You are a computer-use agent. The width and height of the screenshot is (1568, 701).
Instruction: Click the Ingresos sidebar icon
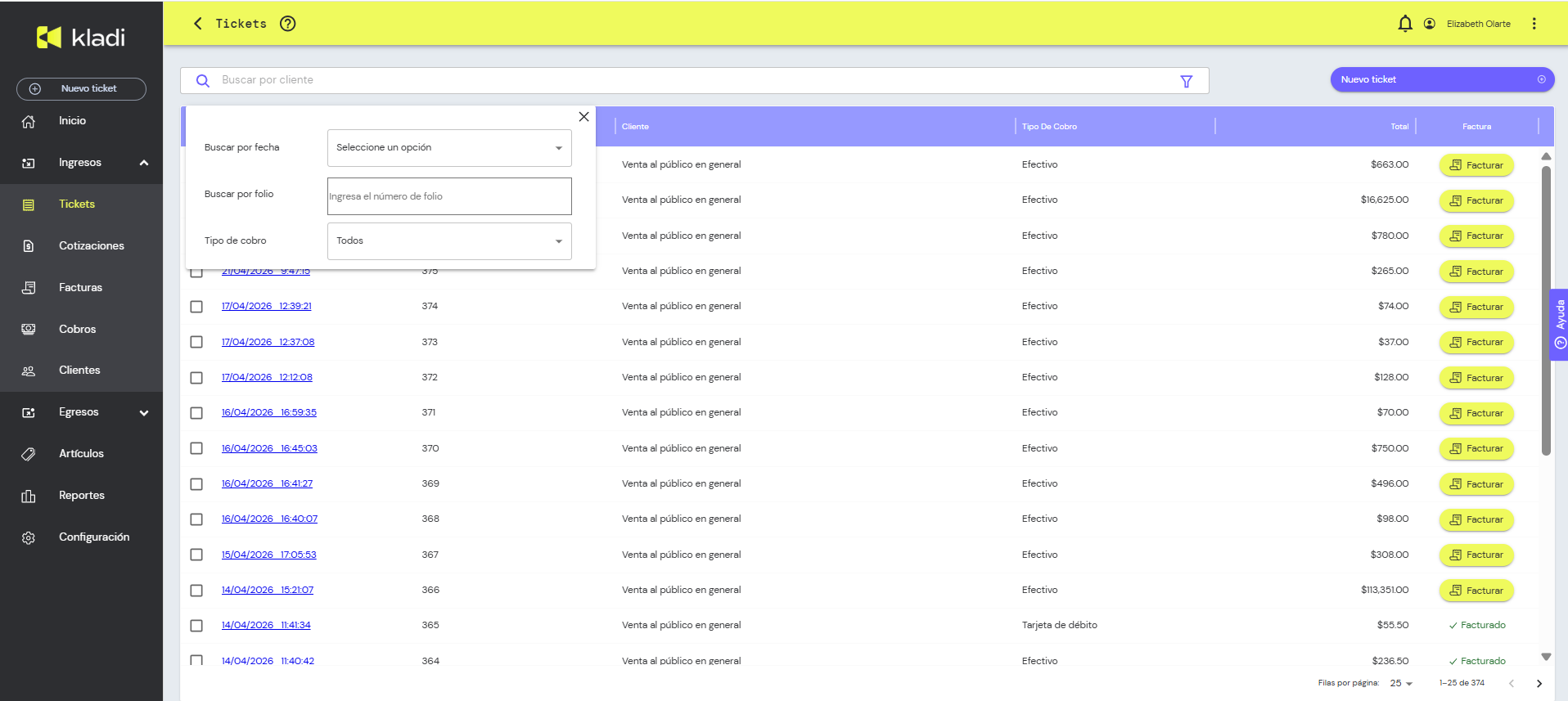tap(29, 163)
